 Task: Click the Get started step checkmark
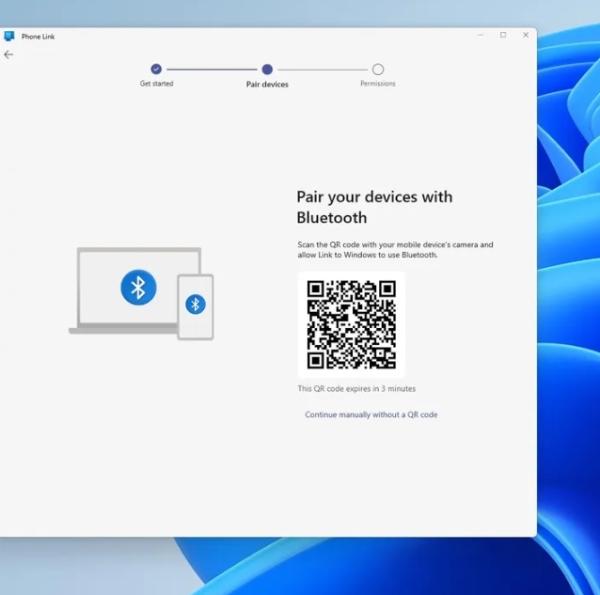coord(156,69)
